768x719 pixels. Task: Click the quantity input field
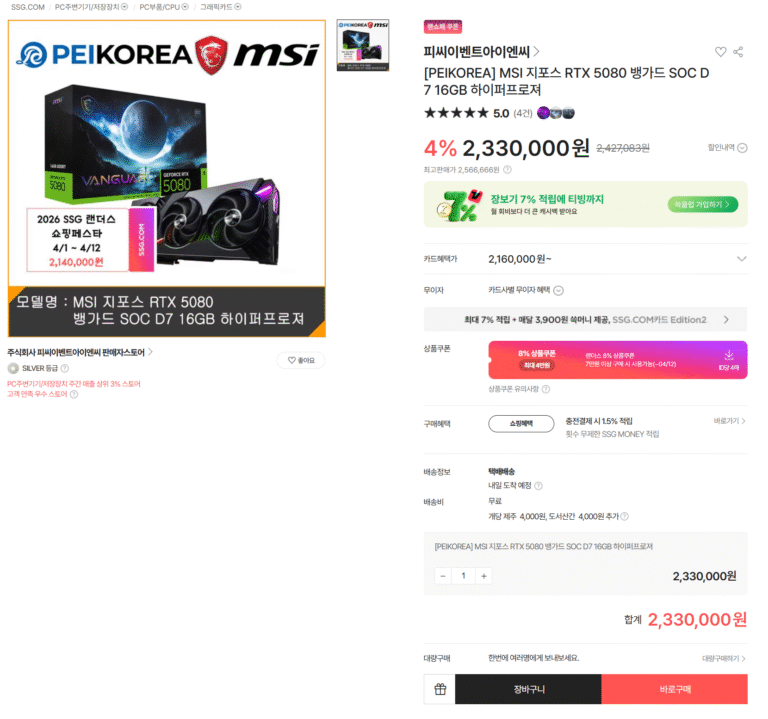click(x=463, y=576)
